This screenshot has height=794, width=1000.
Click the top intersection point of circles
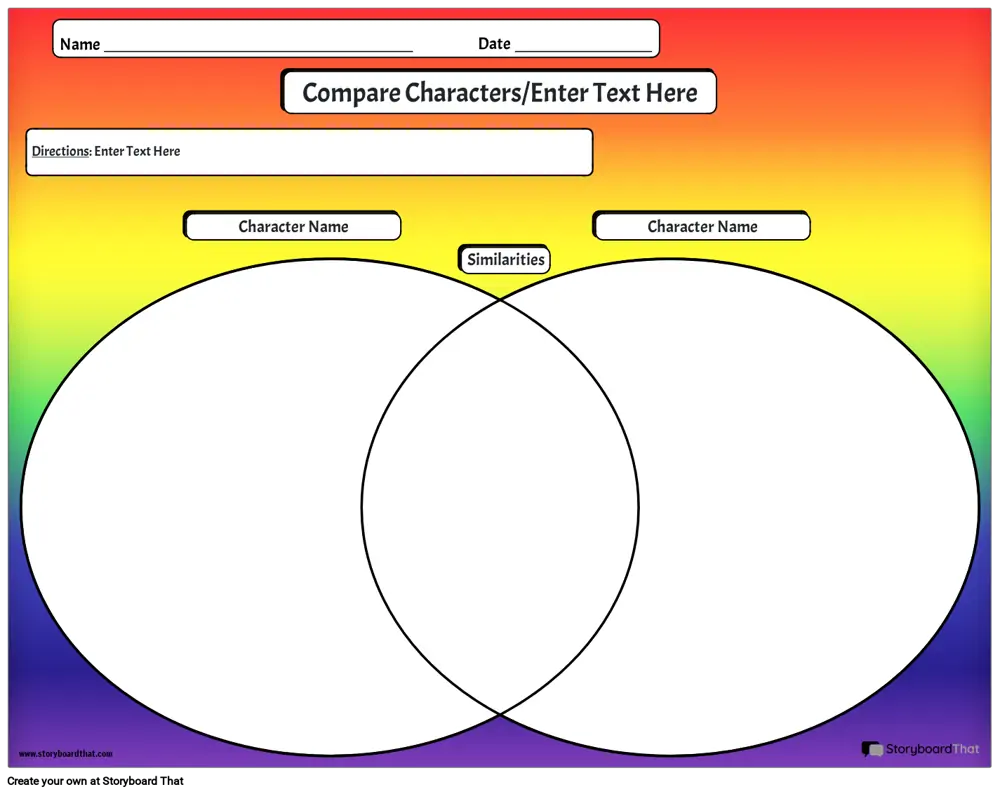(500, 298)
